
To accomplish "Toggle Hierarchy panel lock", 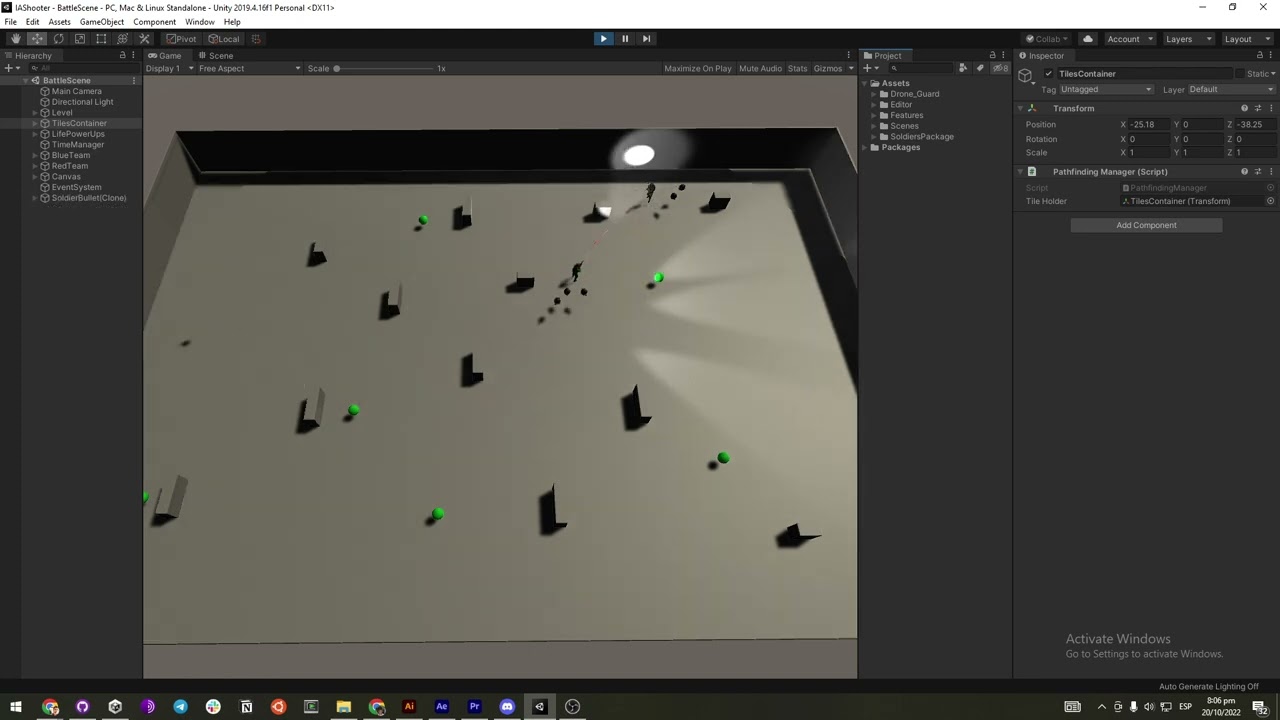I will point(123,56).
